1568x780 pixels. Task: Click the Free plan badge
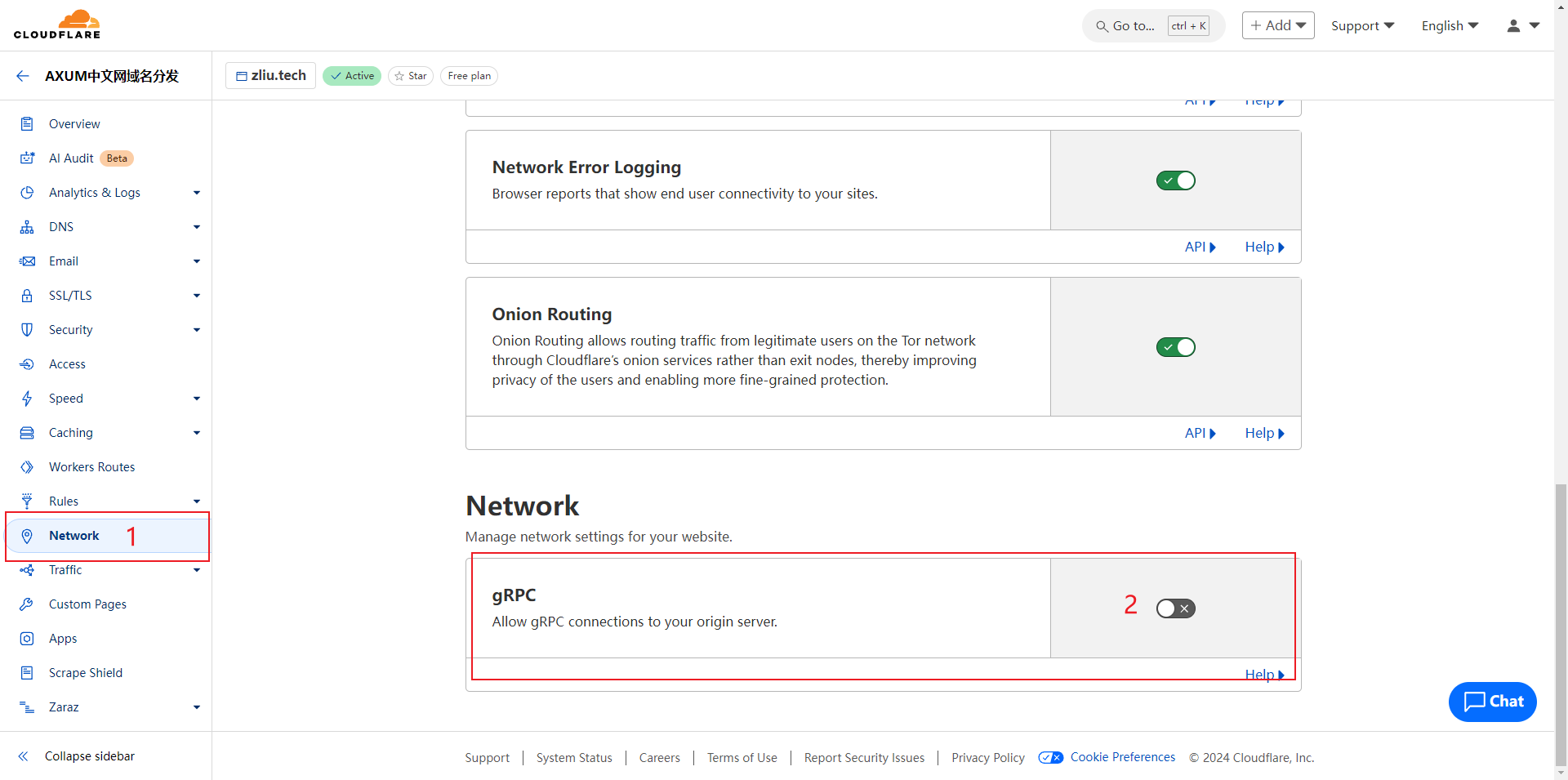[469, 76]
